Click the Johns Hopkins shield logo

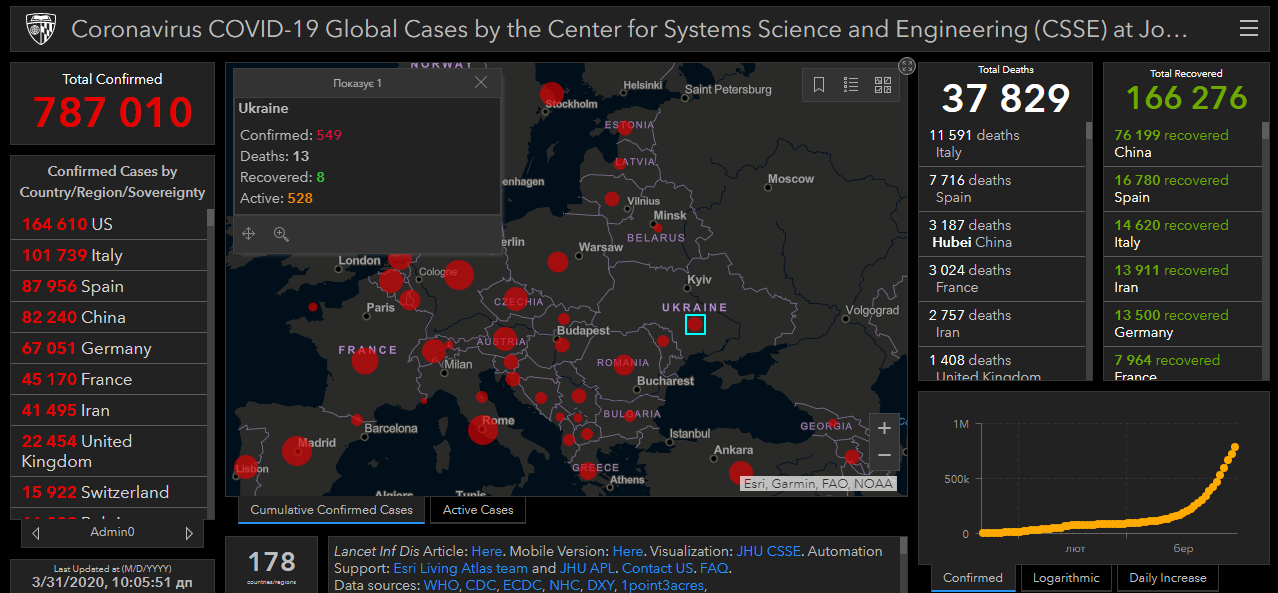39,29
